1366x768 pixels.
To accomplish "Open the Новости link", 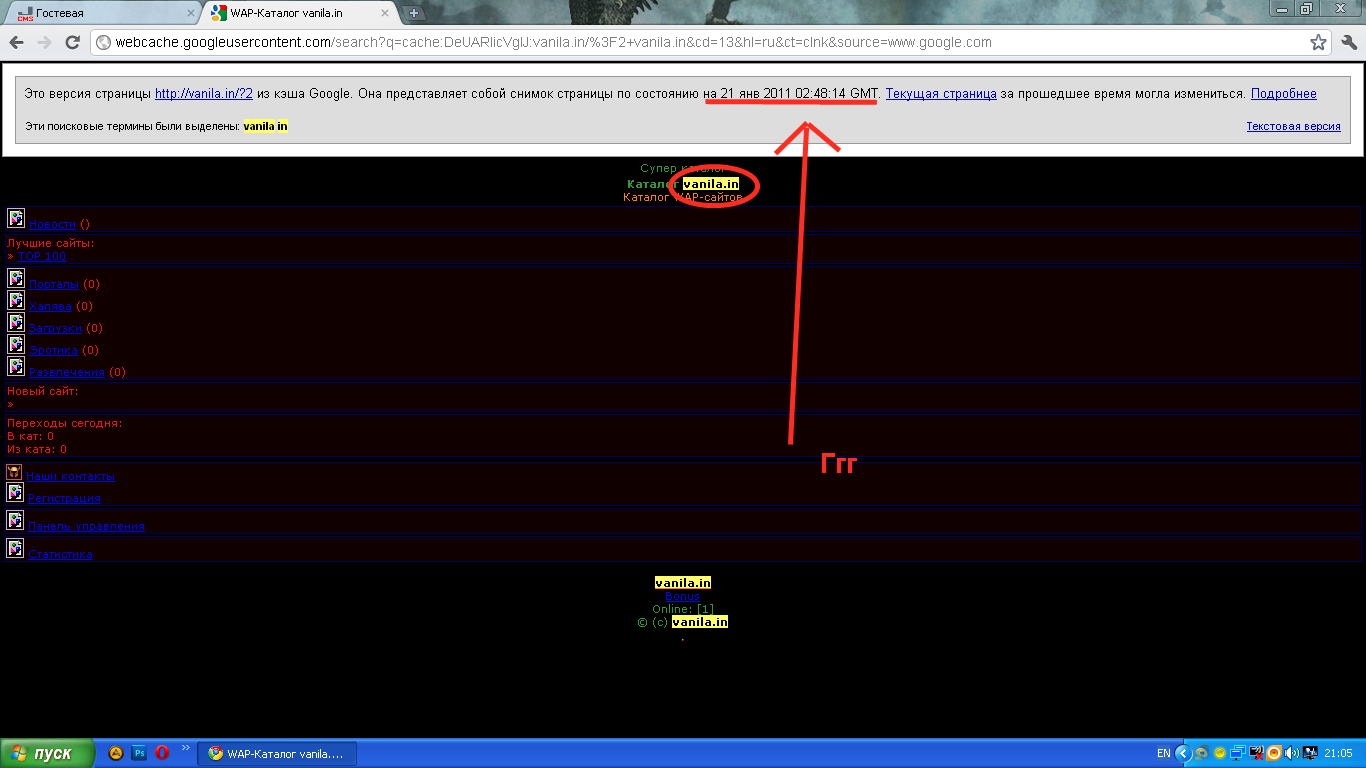I will [52, 224].
